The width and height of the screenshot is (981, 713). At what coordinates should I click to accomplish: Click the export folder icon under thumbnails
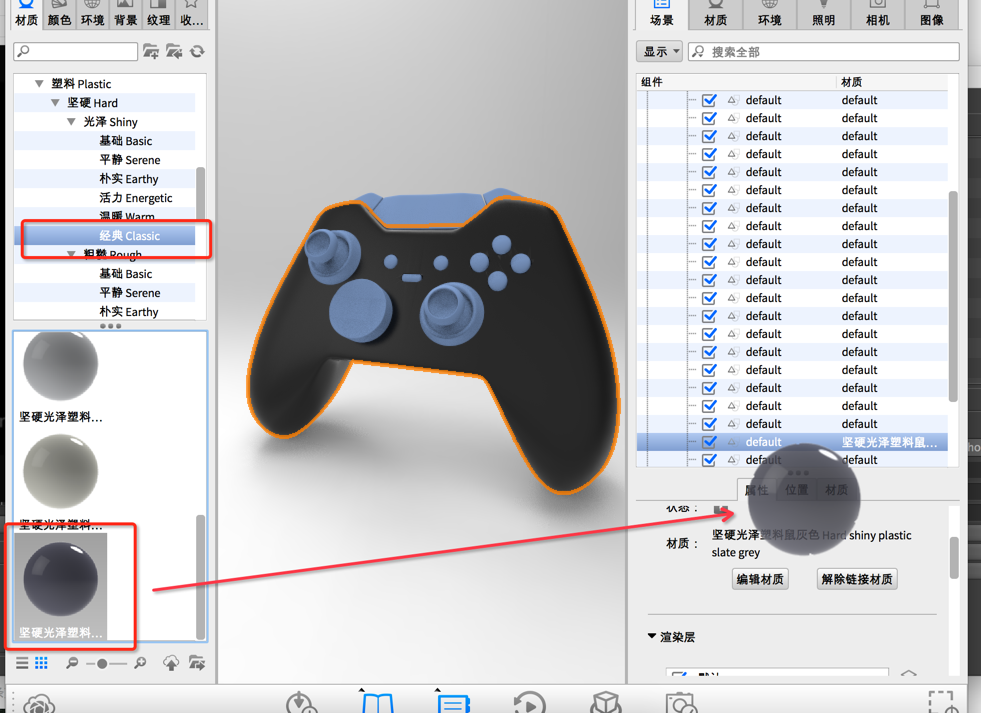coord(196,663)
